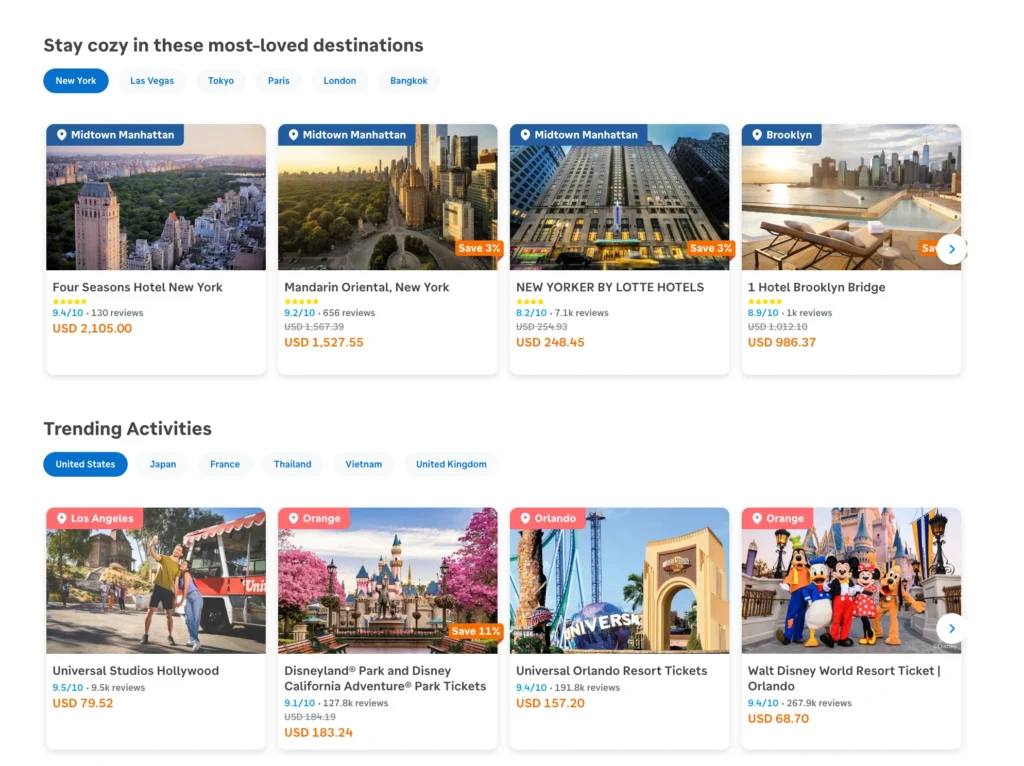Click the 8.2/10 · 7.1k reviews rating
The height and width of the screenshot is (766, 1024).
tap(562, 313)
